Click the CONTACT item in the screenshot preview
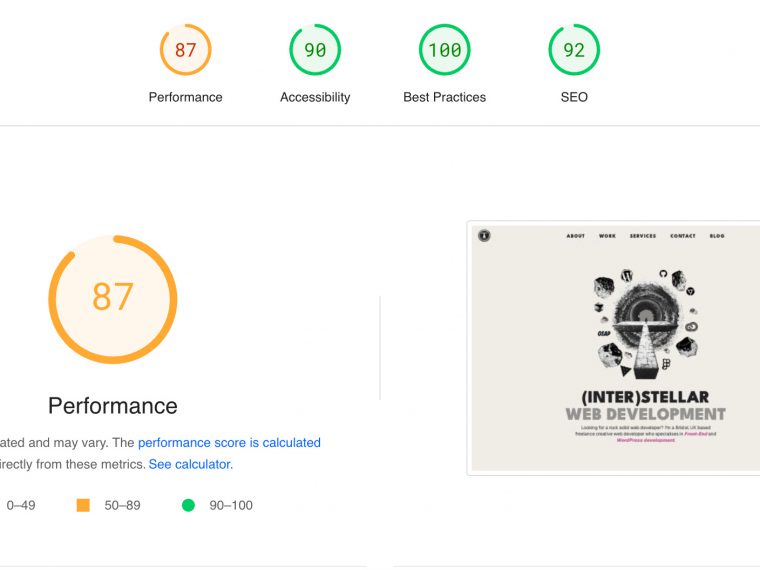Image resolution: width=760 pixels, height=570 pixels. pos(683,236)
